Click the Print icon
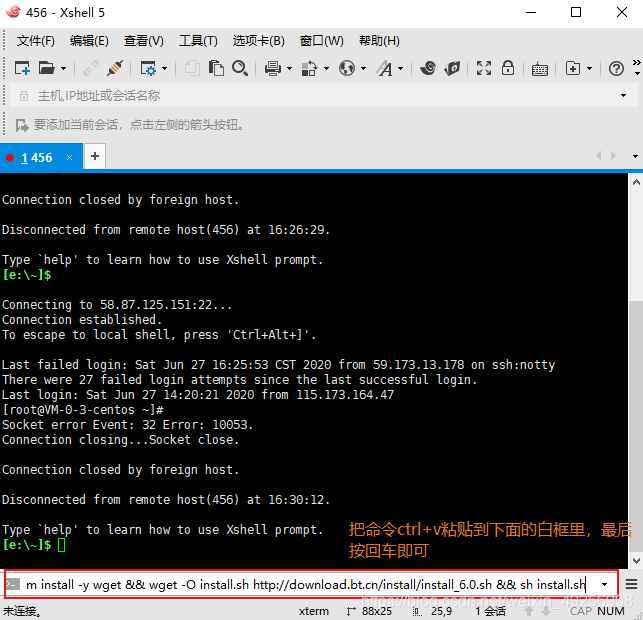Viewport: 643px width, 620px height. 273,68
